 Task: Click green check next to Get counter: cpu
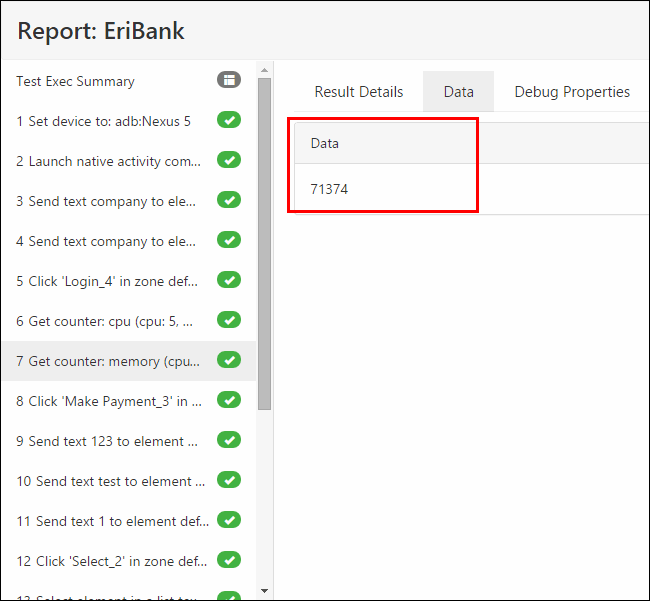coord(229,320)
